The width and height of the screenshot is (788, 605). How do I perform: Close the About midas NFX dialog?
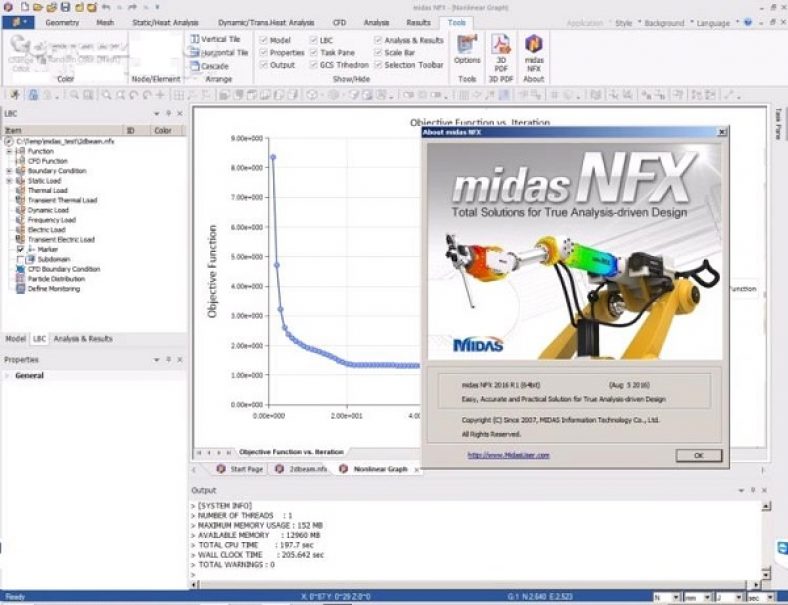pos(722,132)
